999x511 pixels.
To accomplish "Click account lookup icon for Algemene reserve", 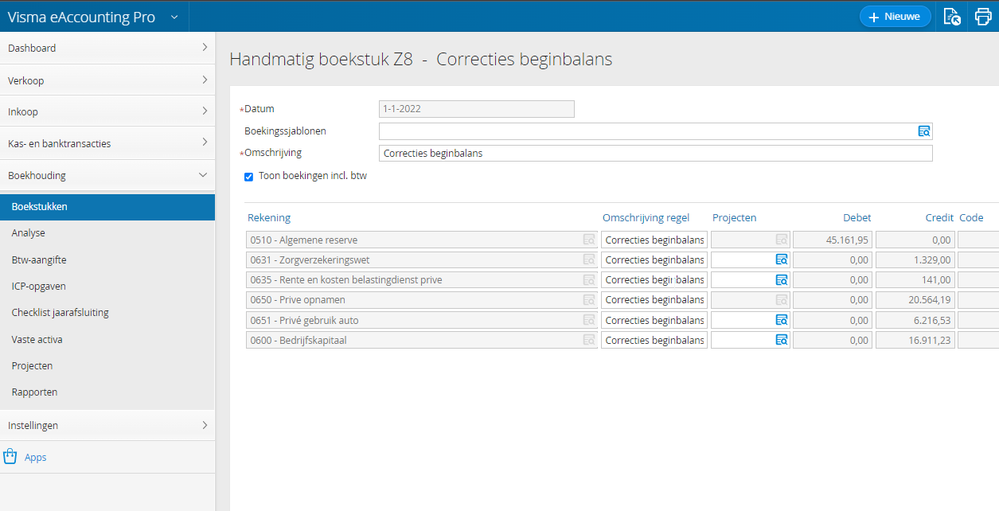I will click(x=589, y=240).
